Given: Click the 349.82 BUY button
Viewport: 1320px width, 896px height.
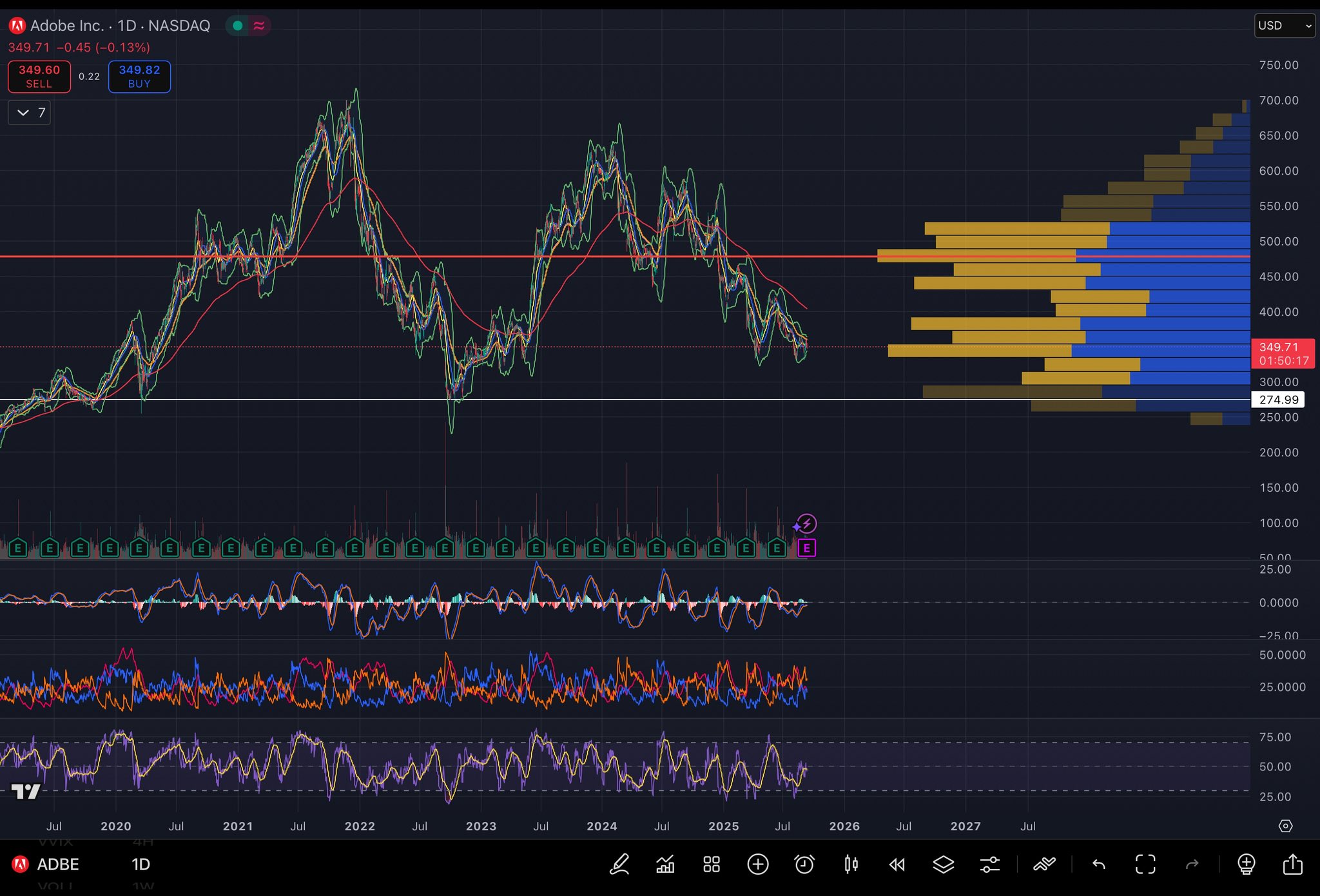Looking at the screenshot, I should (139, 77).
